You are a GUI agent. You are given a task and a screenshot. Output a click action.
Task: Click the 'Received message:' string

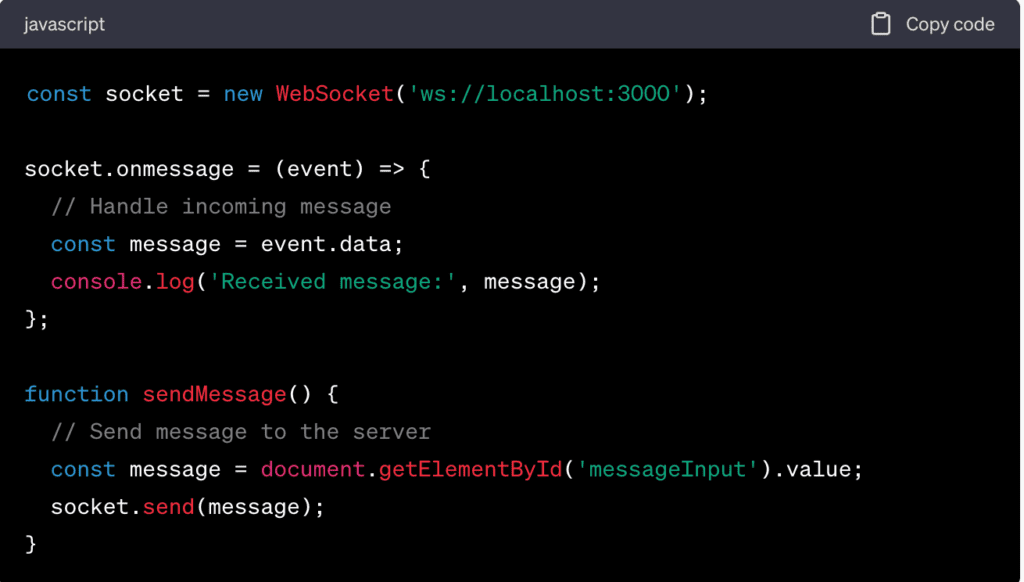coord(332,282)
